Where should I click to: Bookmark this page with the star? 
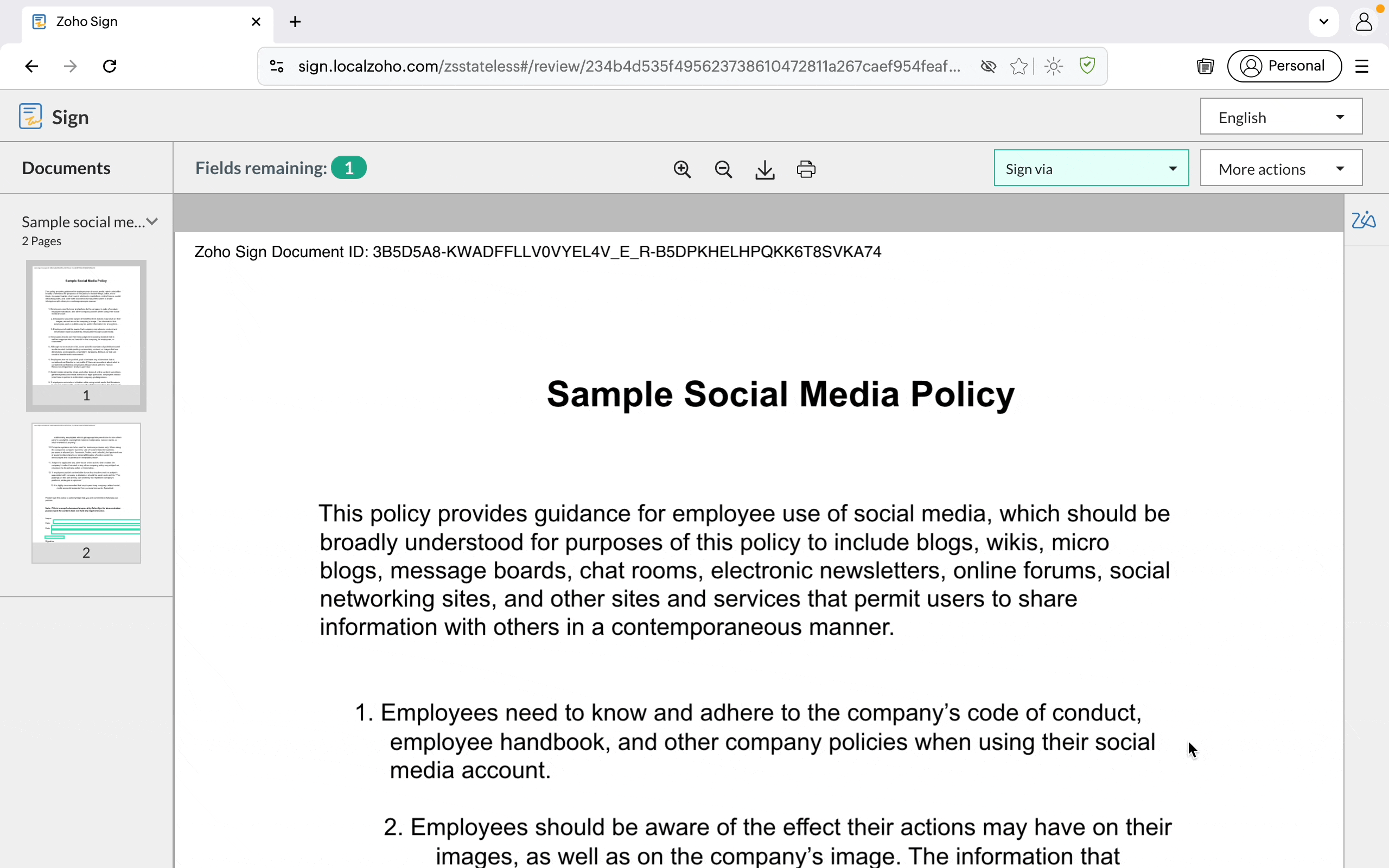coord(1019,66)
